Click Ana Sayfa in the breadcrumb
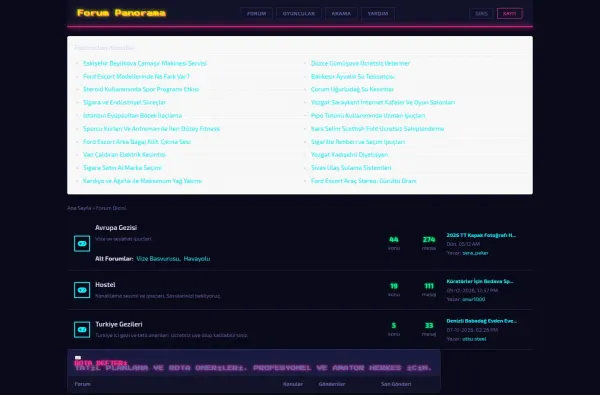The image size is (600, 395). coord(79,208)
